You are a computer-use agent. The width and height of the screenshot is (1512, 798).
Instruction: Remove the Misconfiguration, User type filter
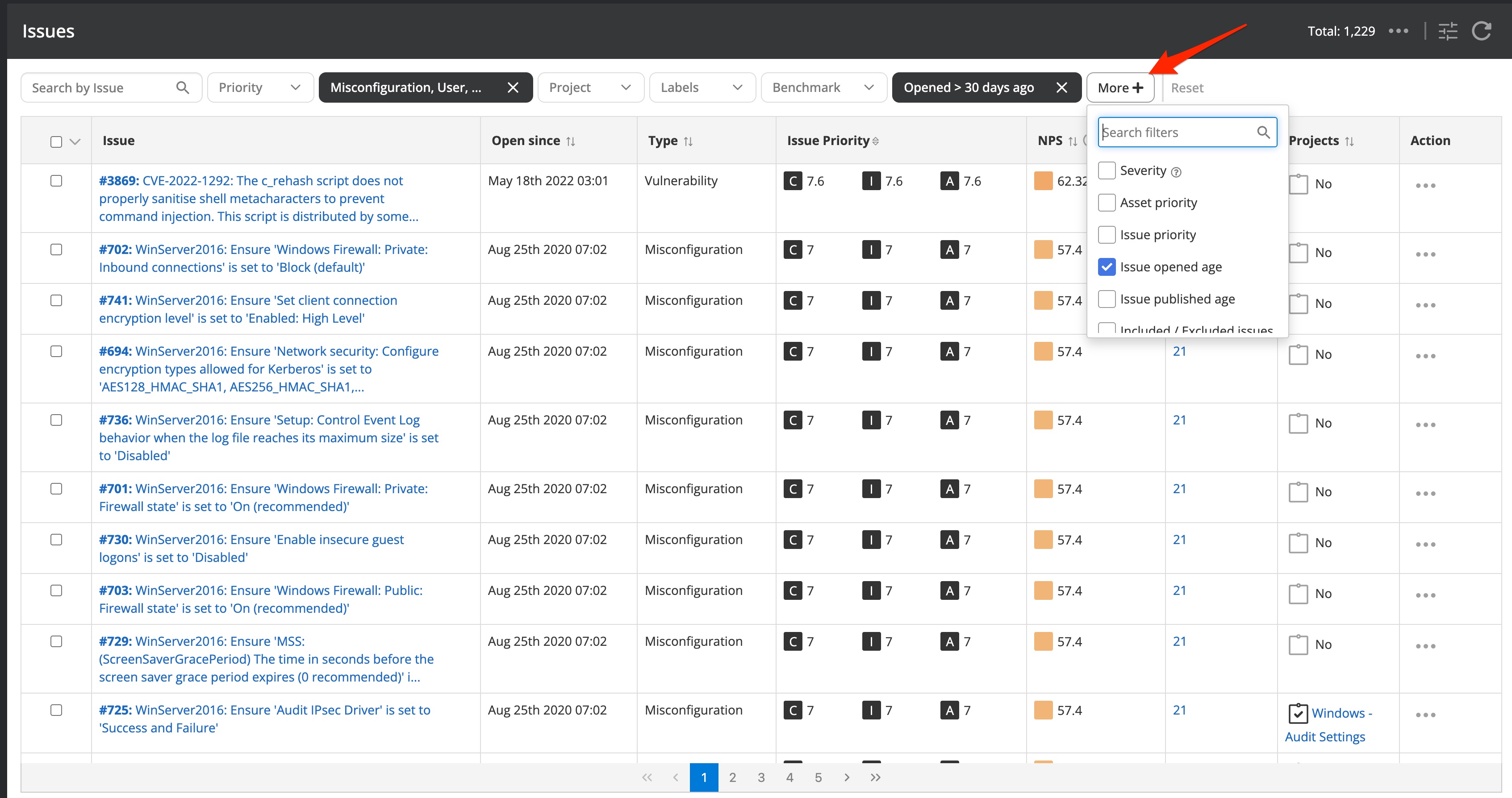pos(513,87)
